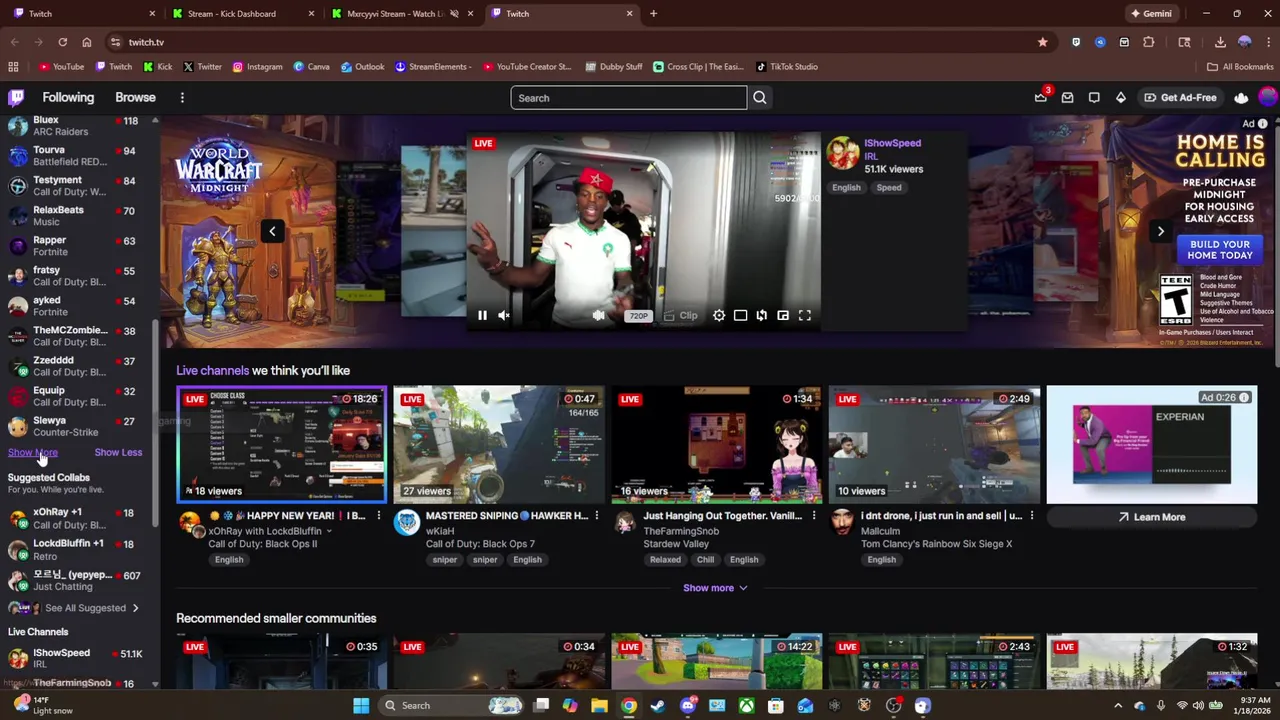Unmute the featured stream audio
Screen dimensions: 1280x720
(x=504, y=315)
